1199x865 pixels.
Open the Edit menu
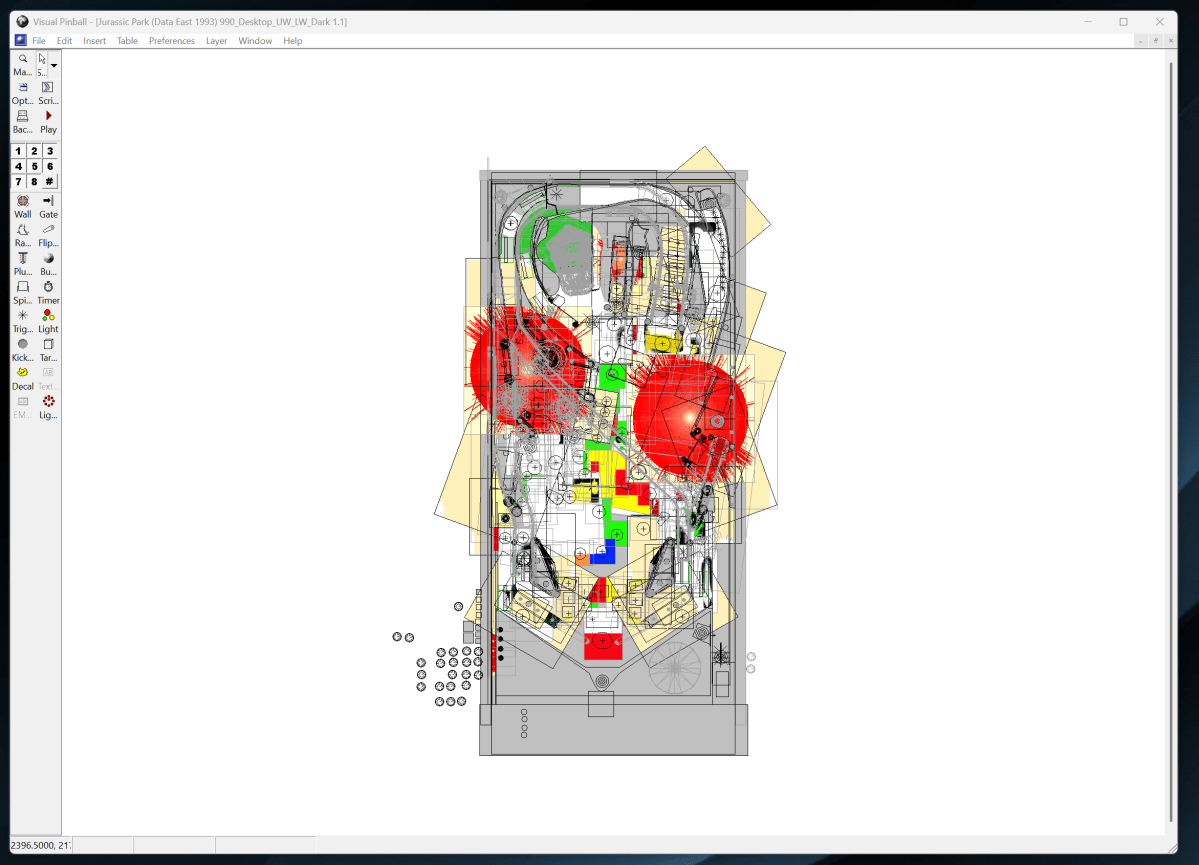coord(64,41)
